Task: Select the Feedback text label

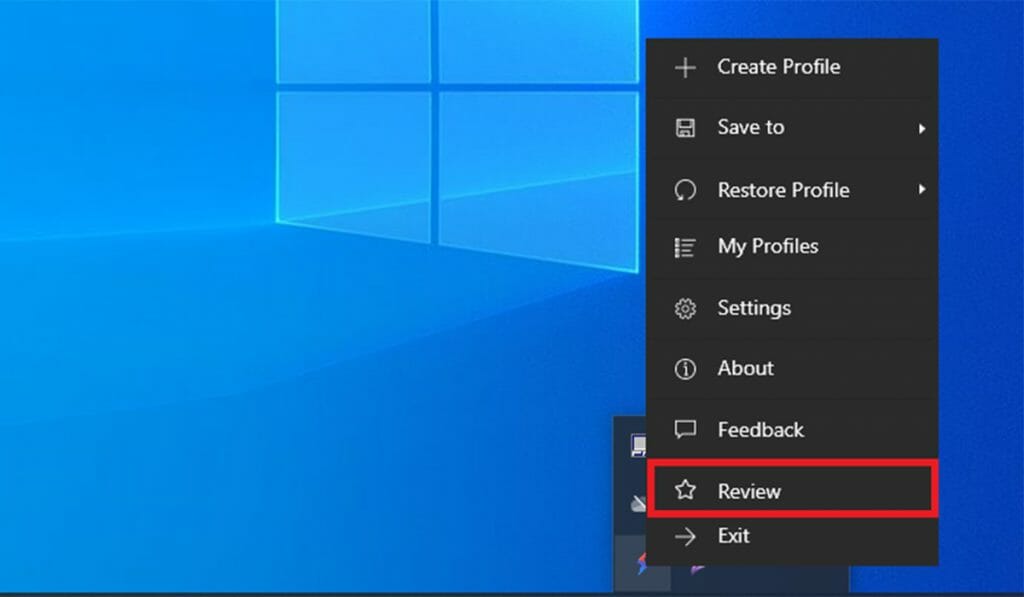Action: pos(760,430)
